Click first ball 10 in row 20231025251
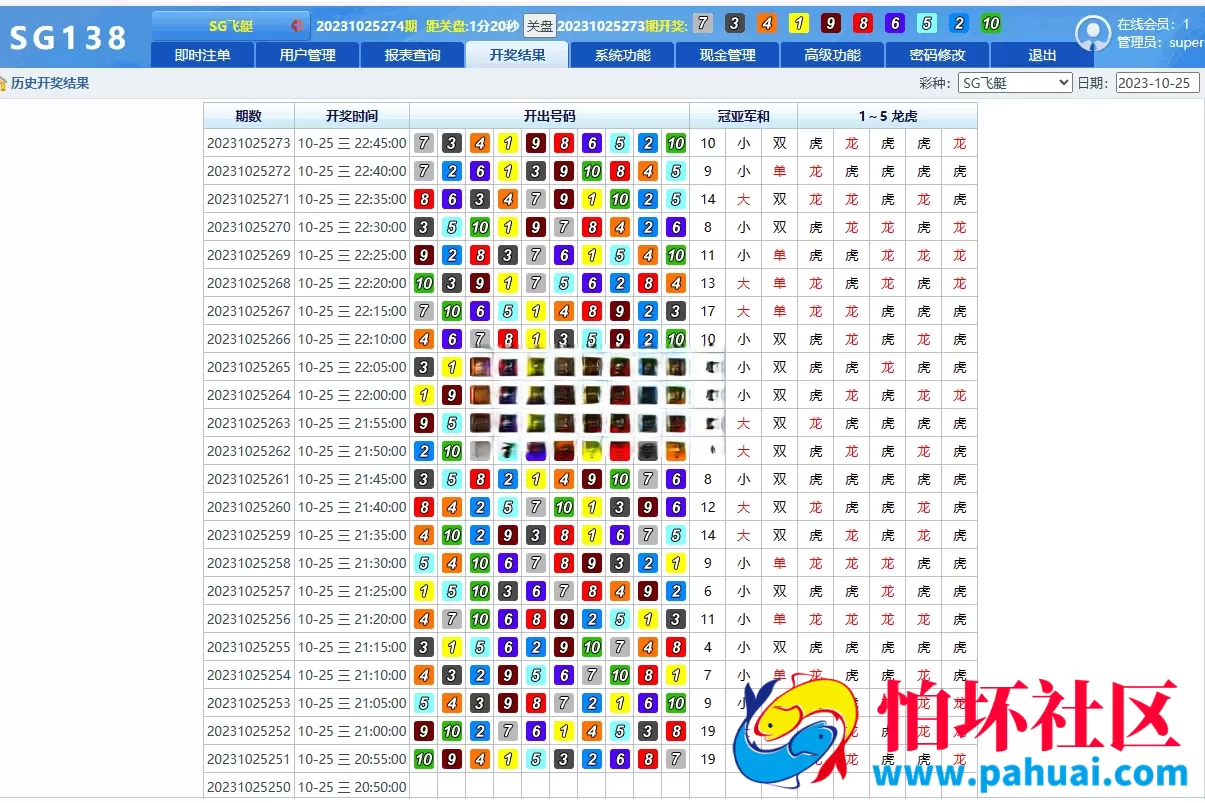1205x803 pixels. pyautogui.click(x=424, y=759)
